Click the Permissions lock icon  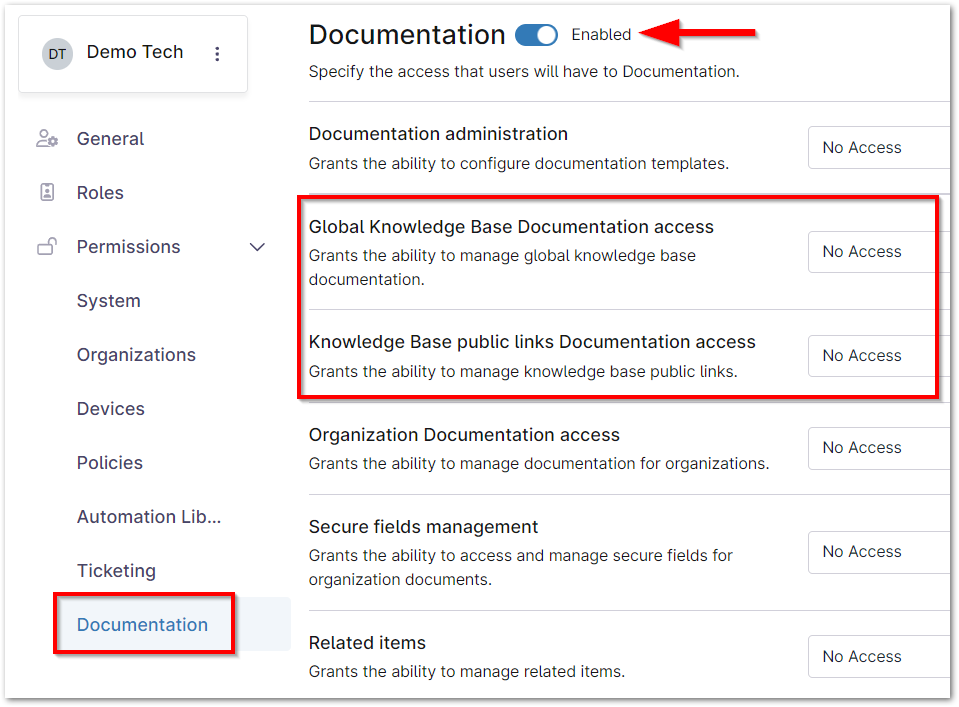tap(47, 247)
